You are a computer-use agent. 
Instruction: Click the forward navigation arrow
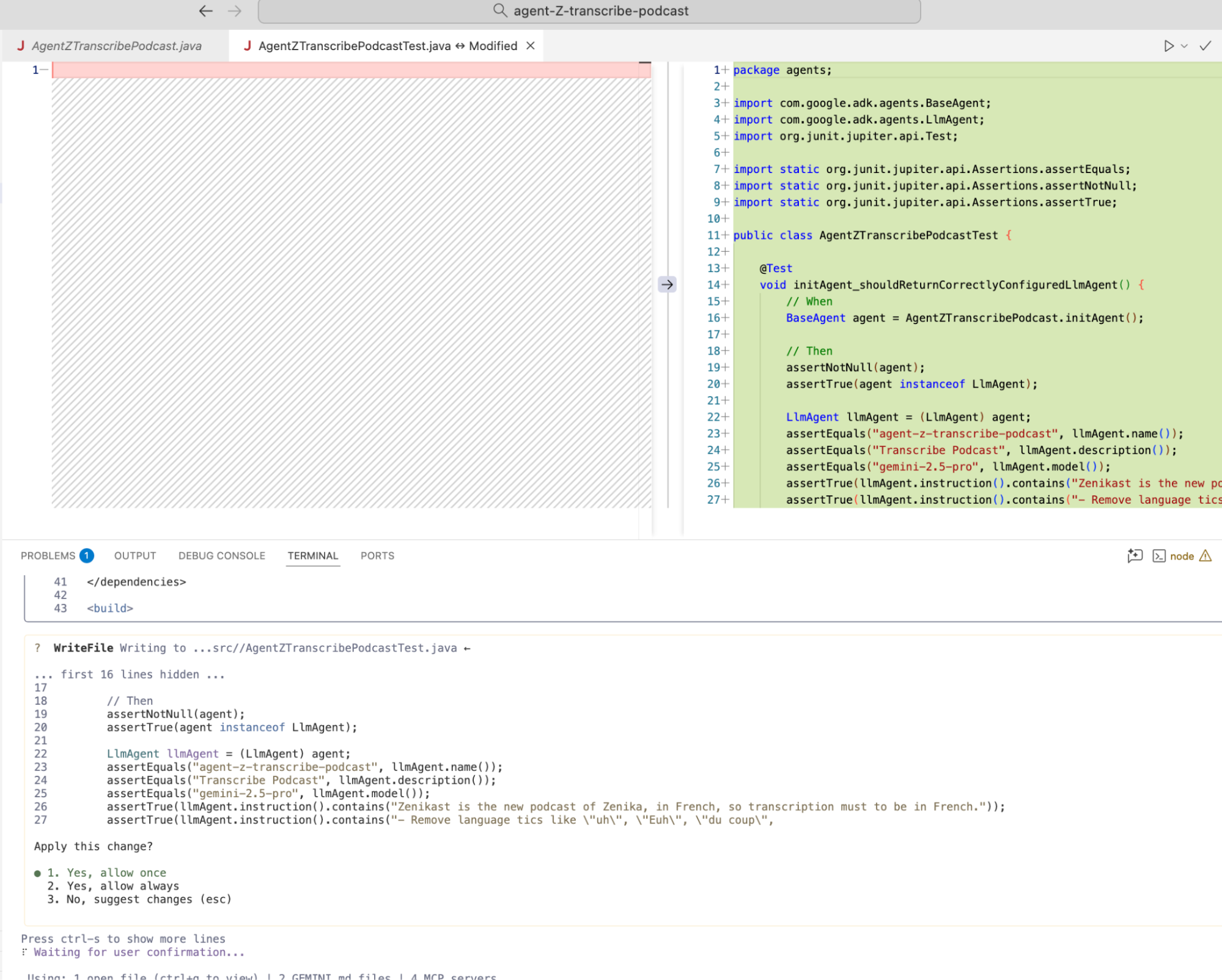point(235,11)
